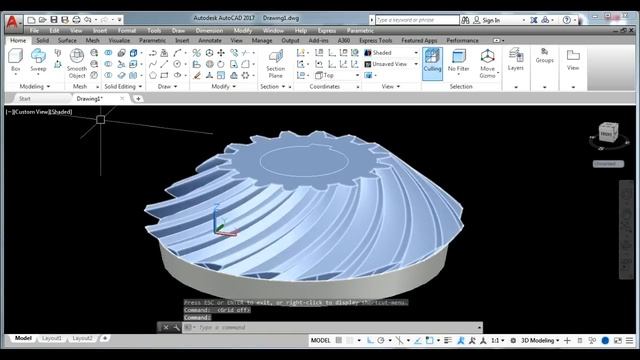Viewport: 640px width, 360px height.
Task: Click the Move Gizmo tool
Action: [487, 63]
